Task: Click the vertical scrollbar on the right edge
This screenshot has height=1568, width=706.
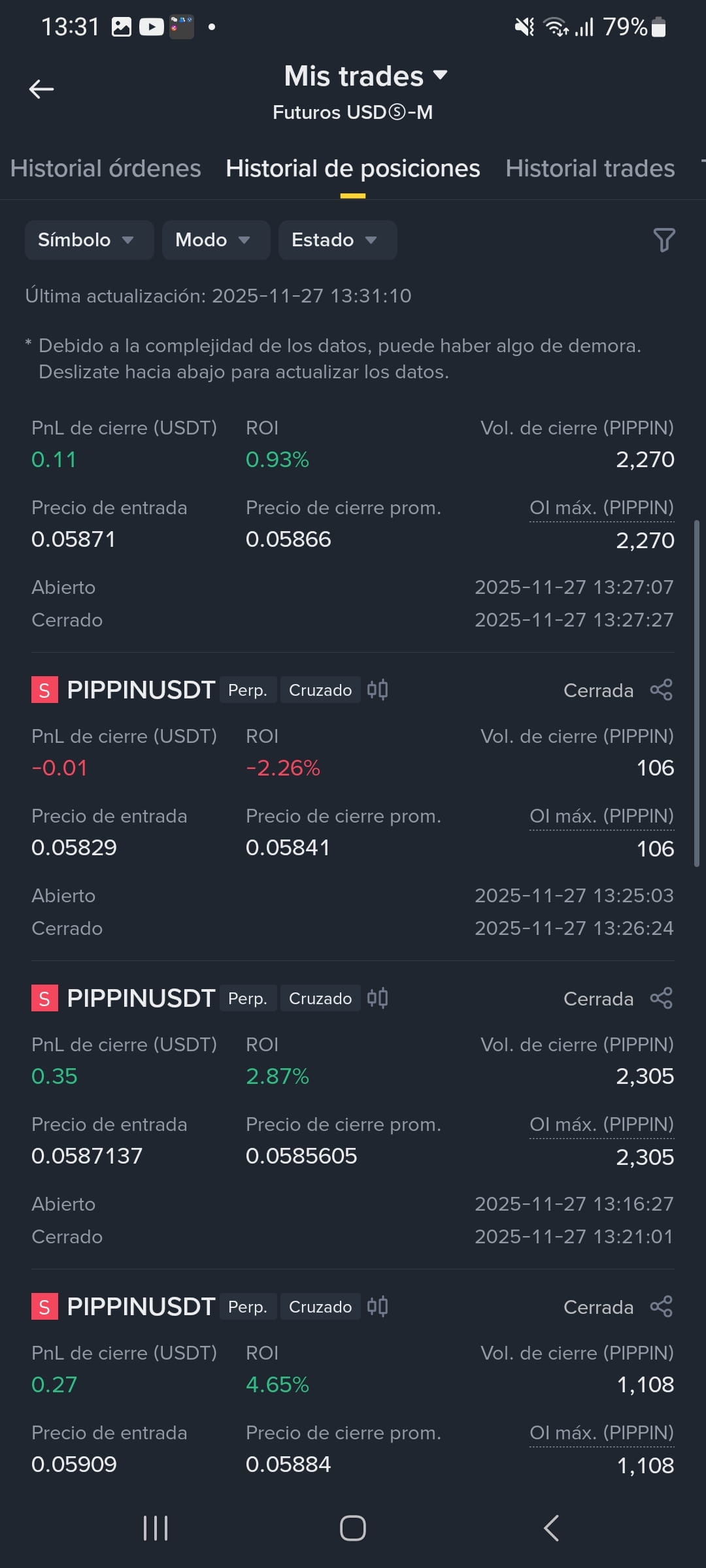Action: (x=697, y=693)
